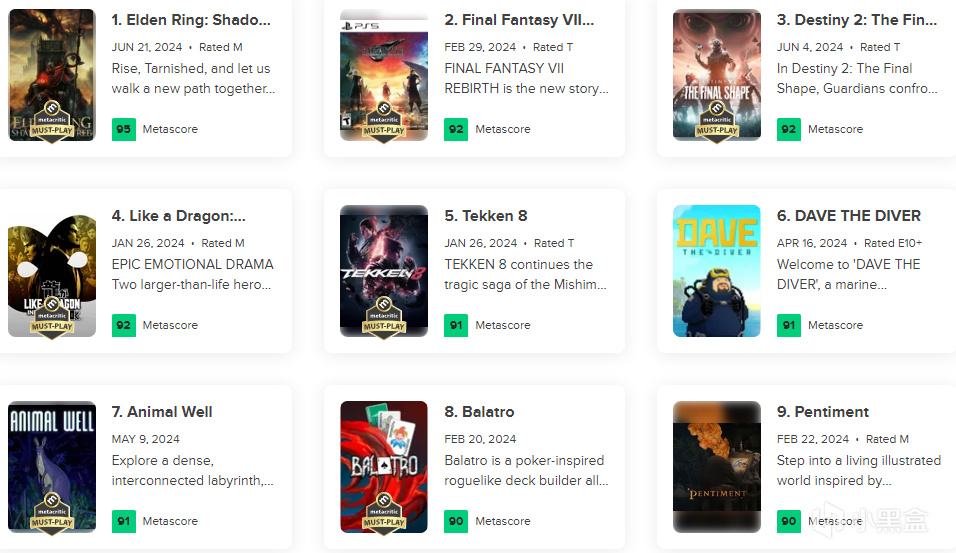Open the DAVE THE DIVER cover art
Viewport: 956px width, 553px height.
coord(717,271)
